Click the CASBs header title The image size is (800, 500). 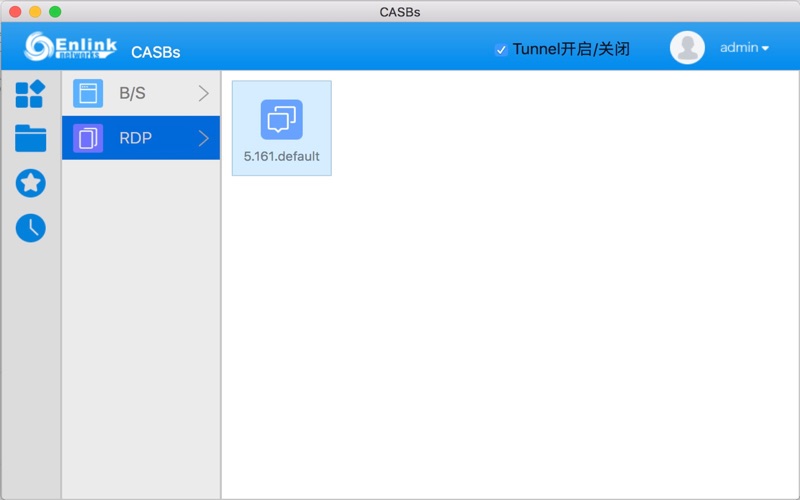156,52
